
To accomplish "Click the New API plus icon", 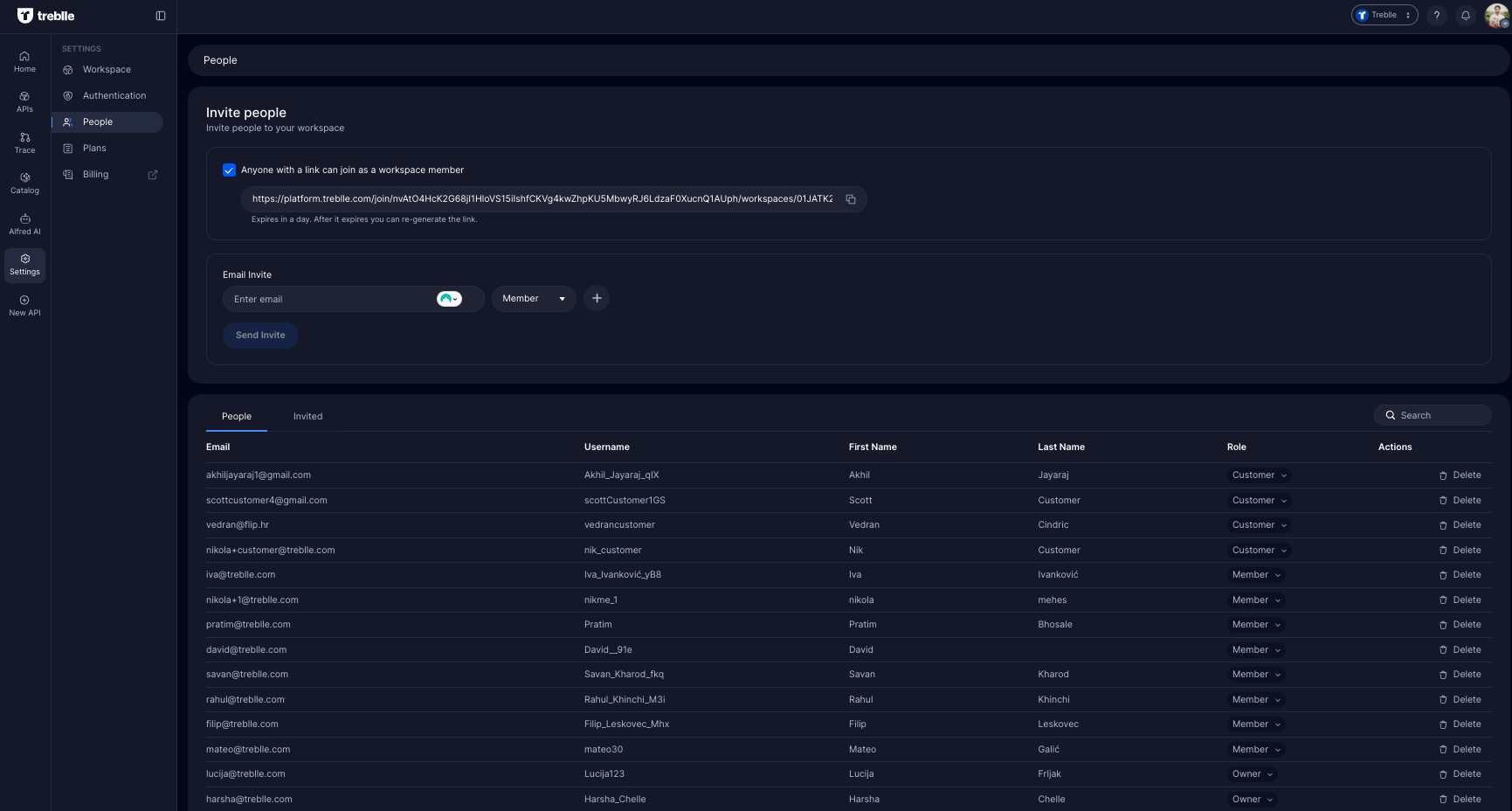I will click(24, 301).
